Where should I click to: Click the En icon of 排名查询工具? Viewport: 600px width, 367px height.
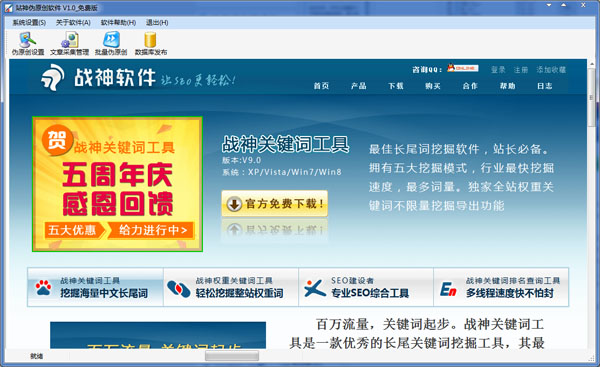pos(448,289)
